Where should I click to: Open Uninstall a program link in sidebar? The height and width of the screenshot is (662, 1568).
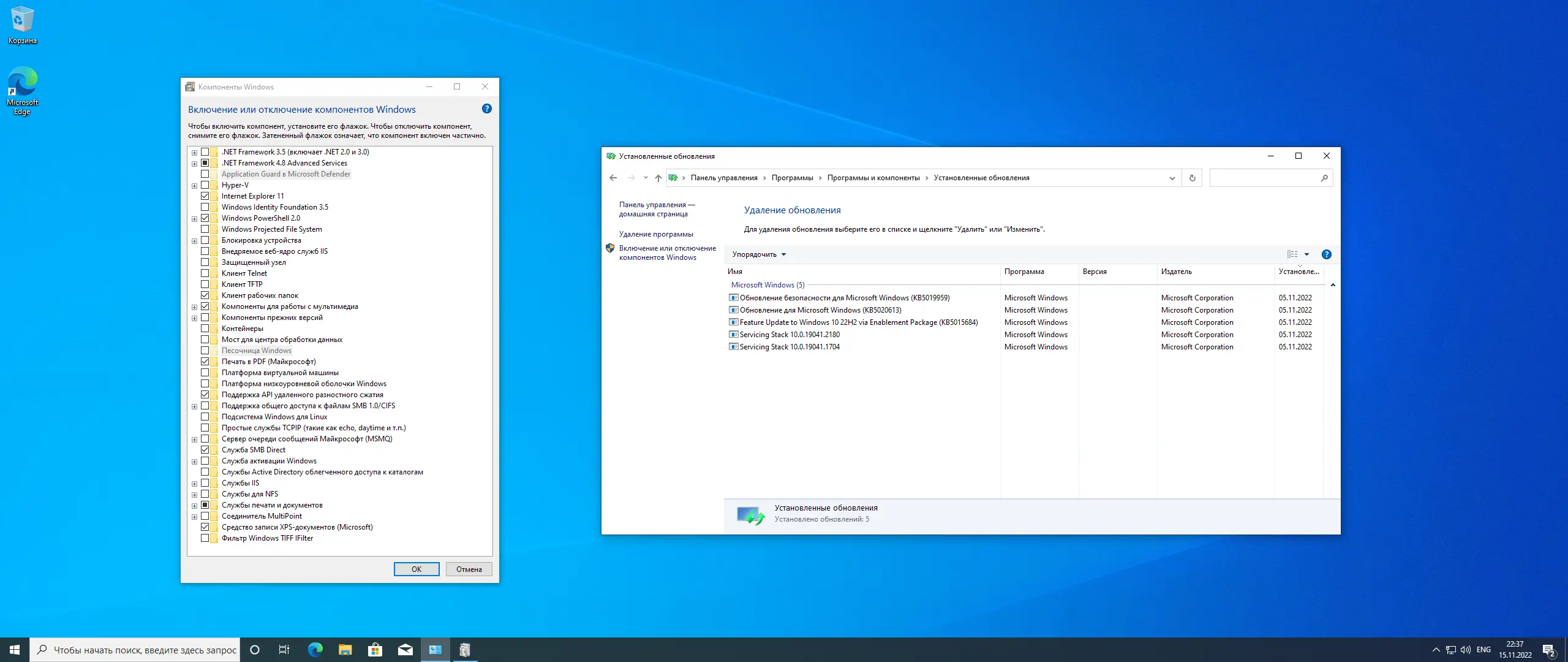click(x=655, y=234)
